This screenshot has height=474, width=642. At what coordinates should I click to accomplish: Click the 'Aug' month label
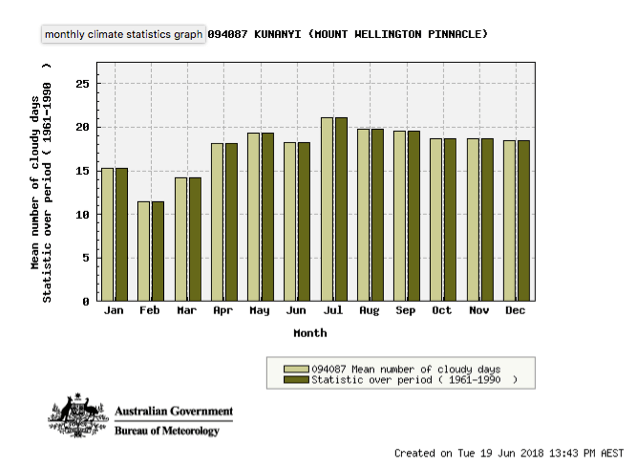pos(369,310)
